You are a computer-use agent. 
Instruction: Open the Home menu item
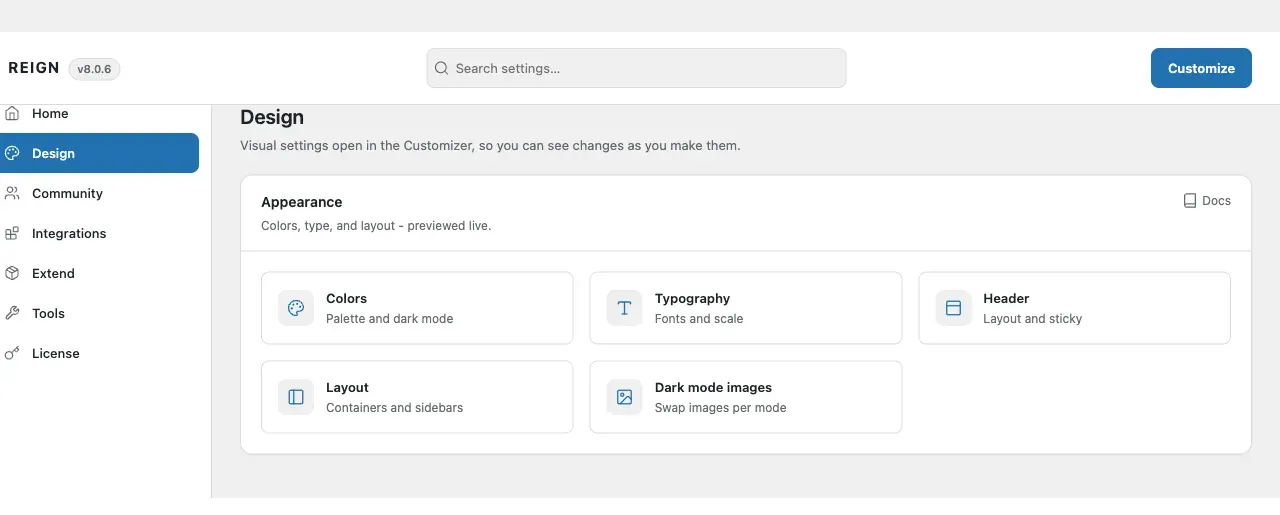pyautogui.click(x=99, y=113)
